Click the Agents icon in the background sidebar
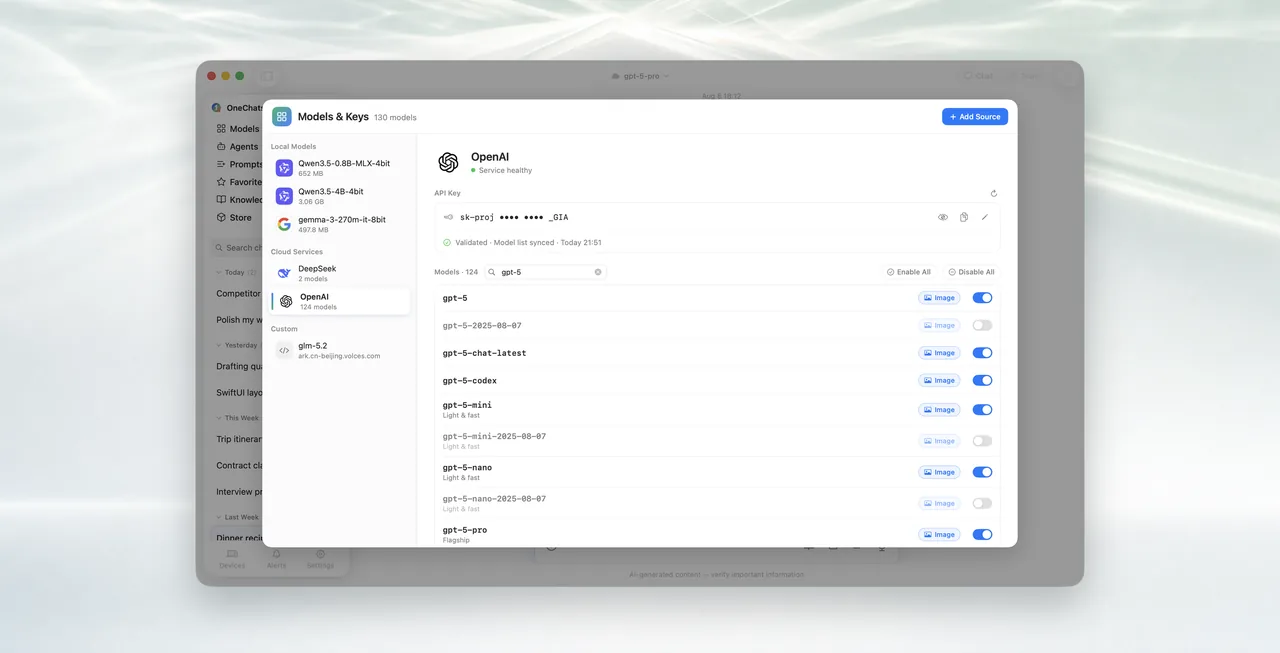The height and width of the screenshot is (653, 1280). pos(221,147)
